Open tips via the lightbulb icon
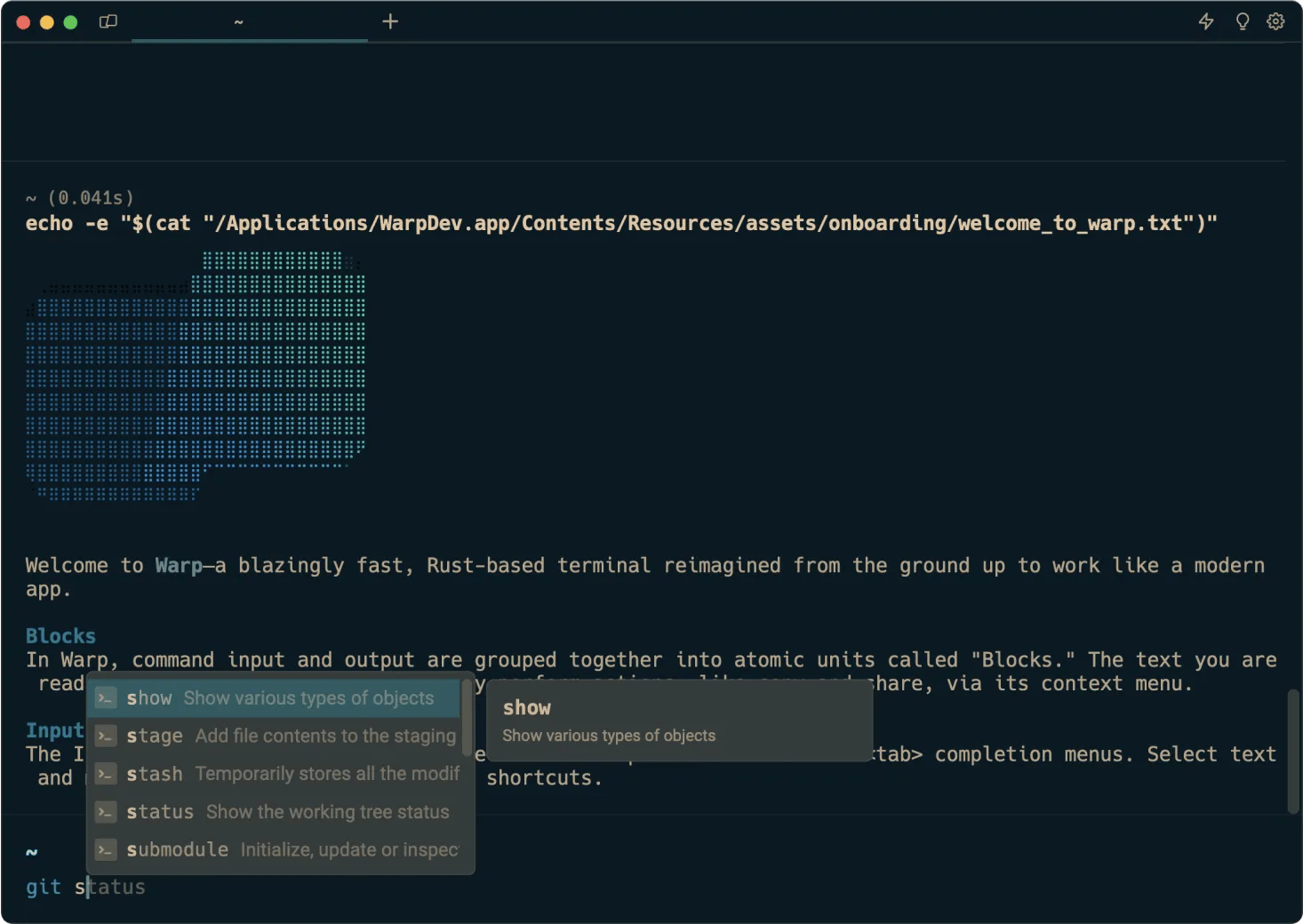1303x924 pixels. coord(1242,21)
